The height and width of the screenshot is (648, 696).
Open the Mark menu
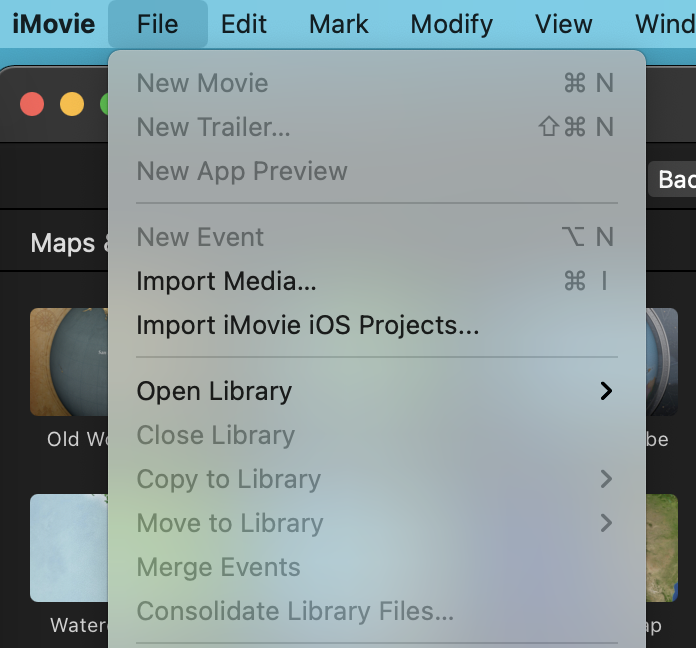click(339, 23)
